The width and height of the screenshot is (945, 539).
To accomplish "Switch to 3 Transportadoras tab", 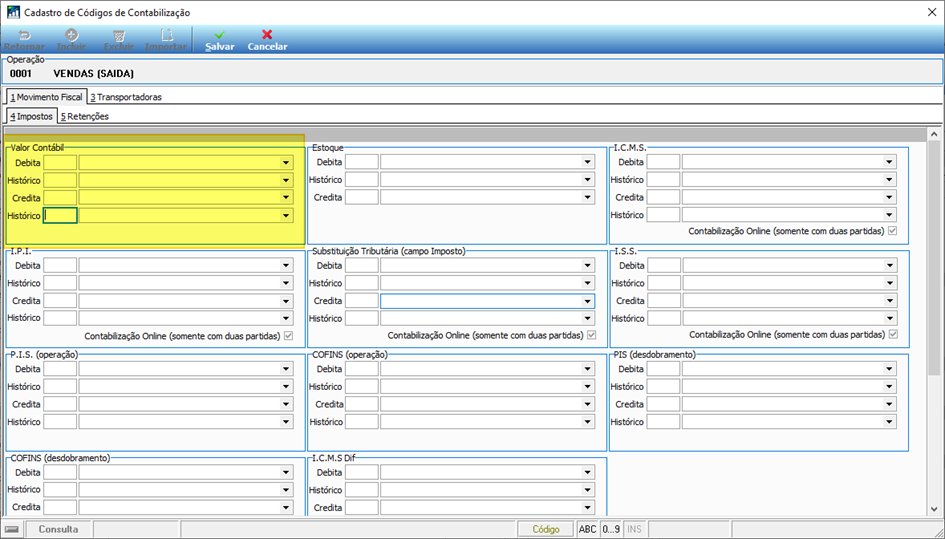I will [x=126, y=97].
